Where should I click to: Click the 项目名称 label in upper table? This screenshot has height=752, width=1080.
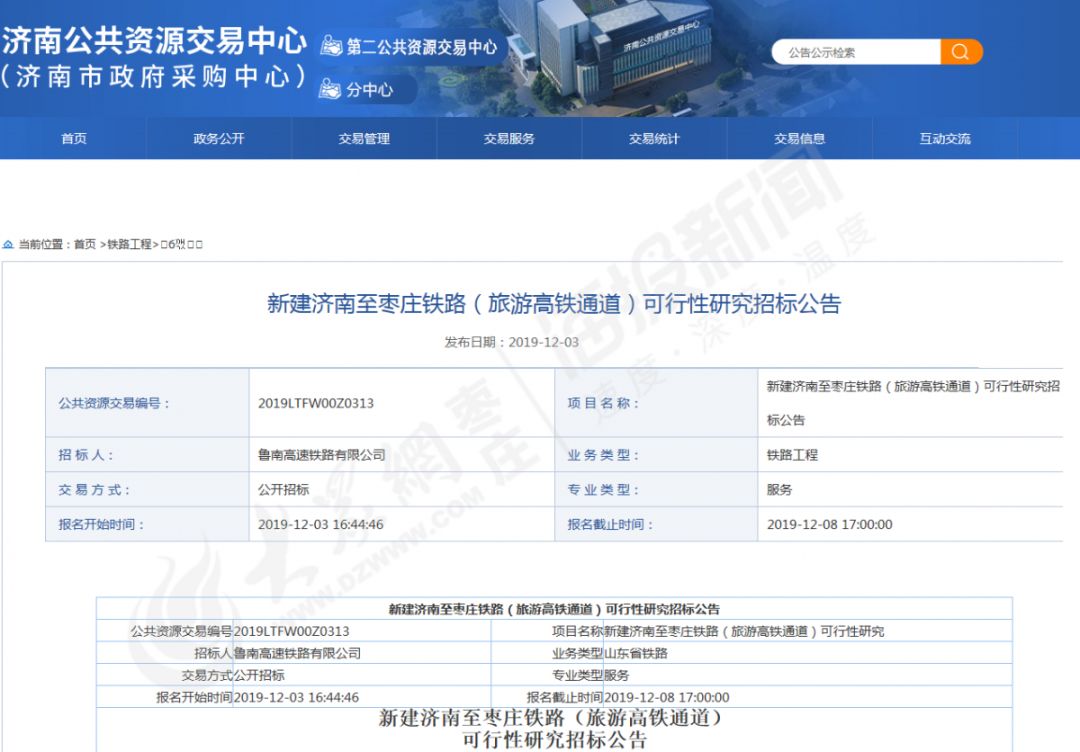point(603,404)
